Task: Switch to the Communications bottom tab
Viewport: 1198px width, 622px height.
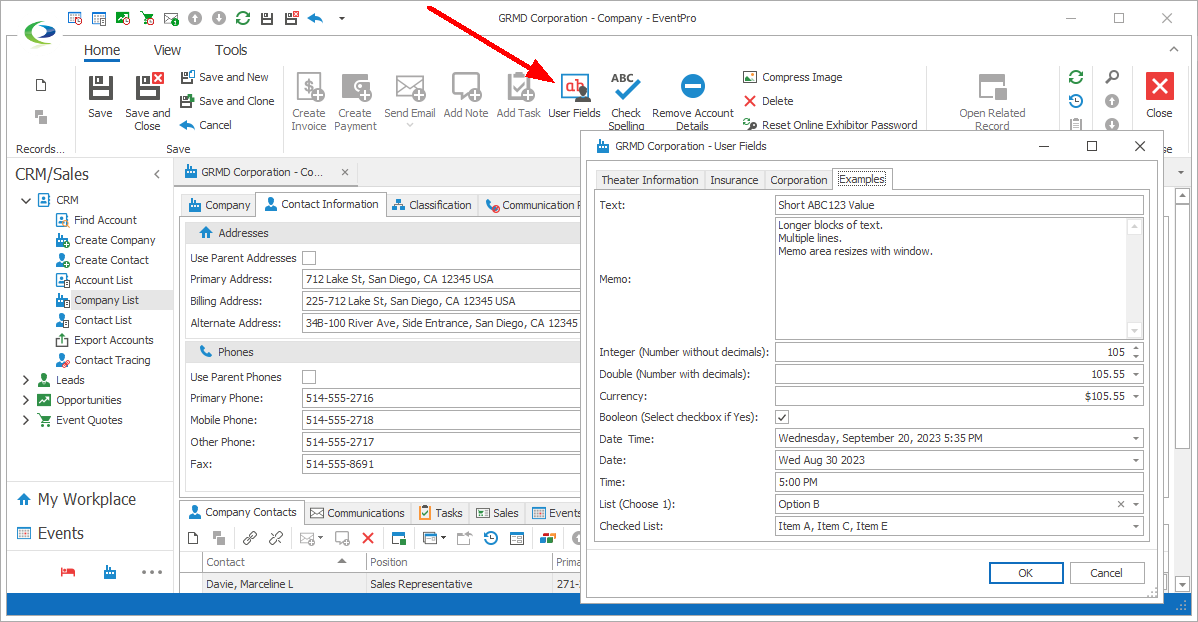Action: pos(358,513)
